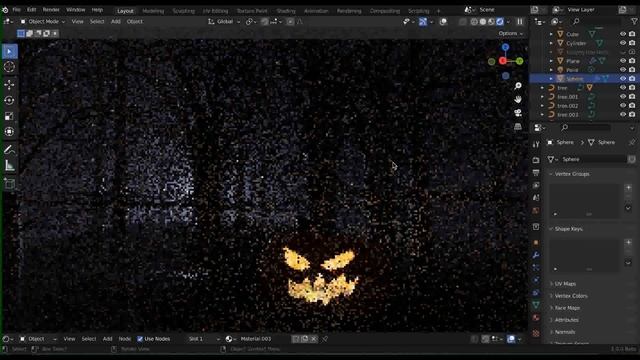The width and height of the screenshot is (640, 360).
Task: Hide the Cylinder object in the outliner
Action: point(623,43)
